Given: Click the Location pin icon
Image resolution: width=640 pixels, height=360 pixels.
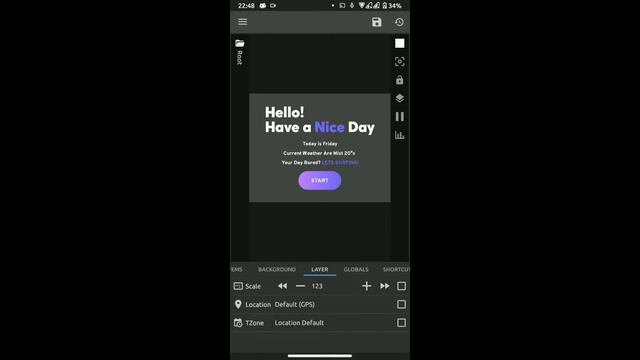Looking at the screenshot, I should pyautogui.click(x=238, y=304).
